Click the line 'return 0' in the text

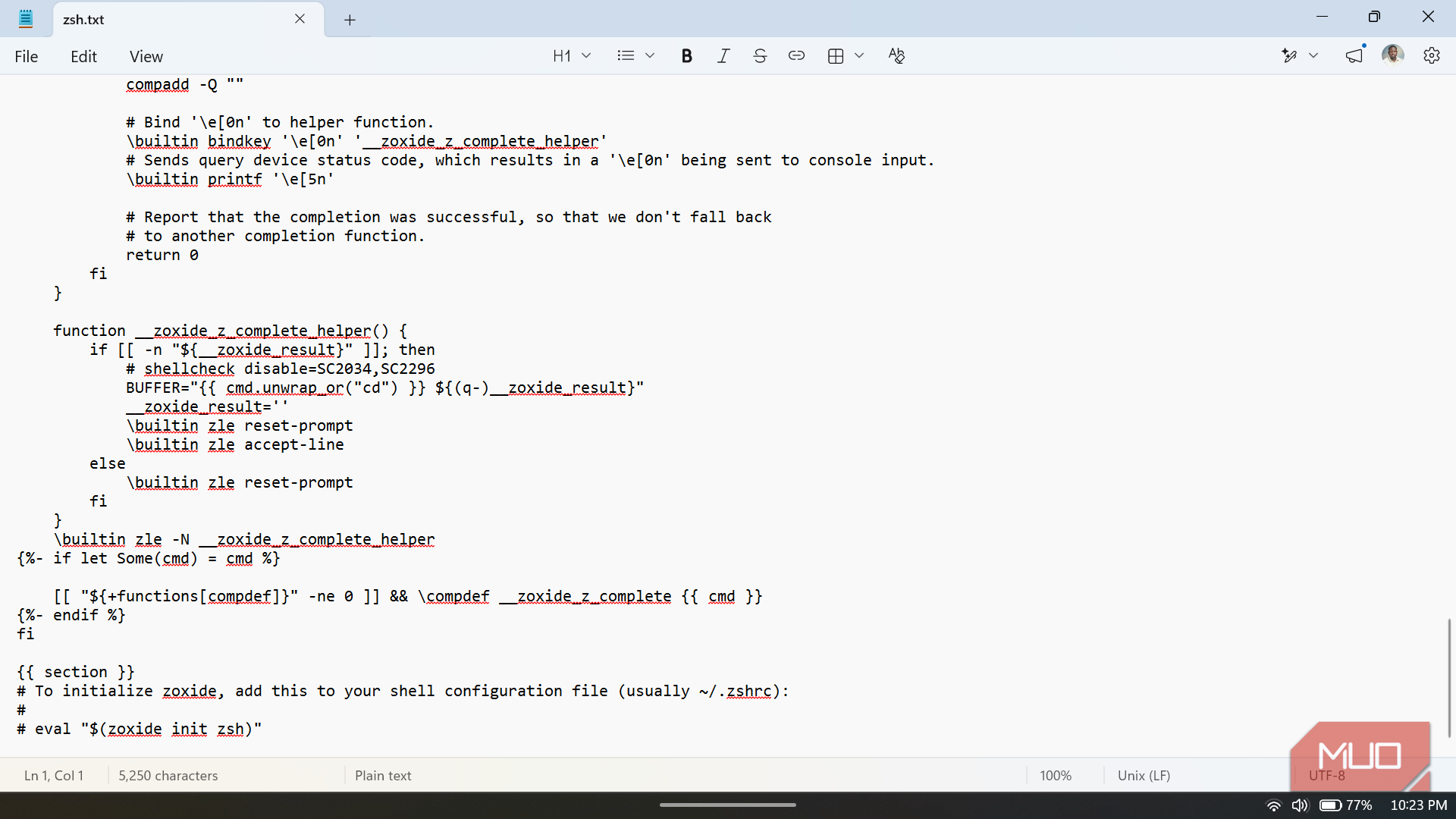point(162,255)
